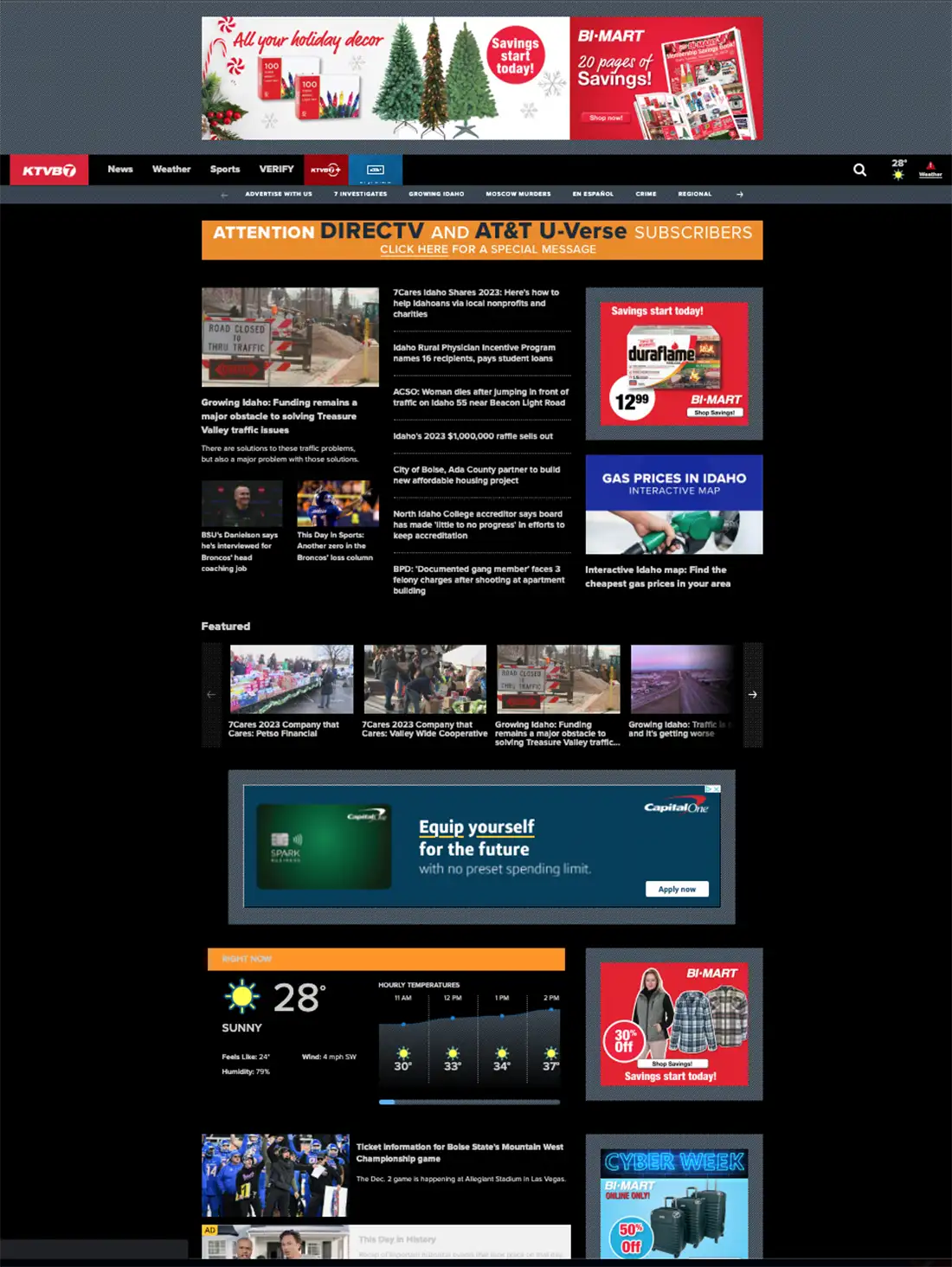Click the DIRECTV and AT&T subscribers banner

pos(482,240)
